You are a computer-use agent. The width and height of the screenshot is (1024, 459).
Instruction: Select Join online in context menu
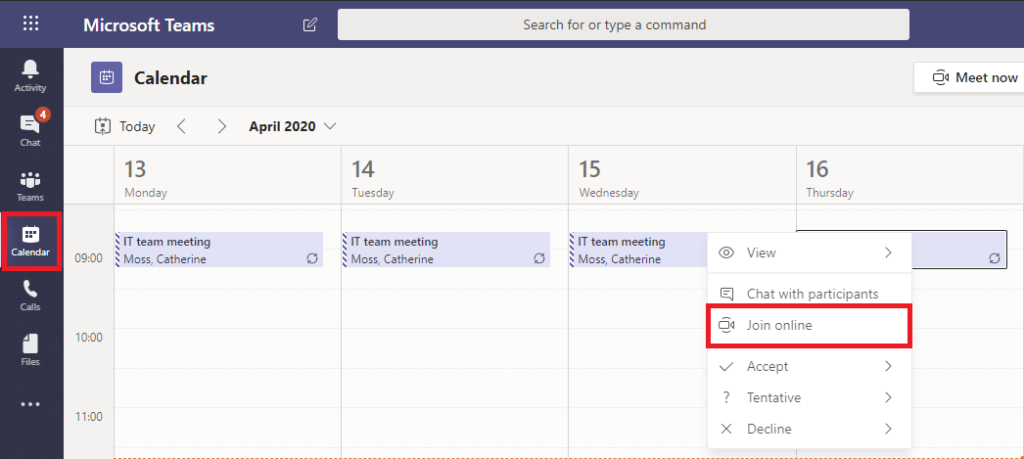click(809, 325)
